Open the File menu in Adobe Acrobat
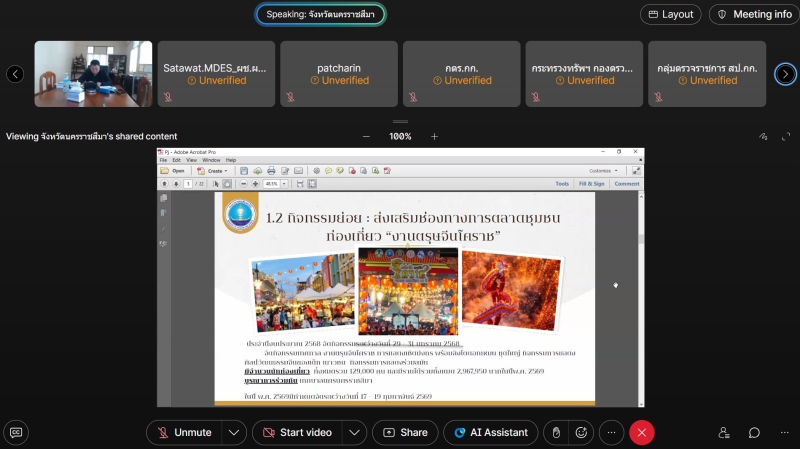800x449 pixels. [x=163, y=160]
